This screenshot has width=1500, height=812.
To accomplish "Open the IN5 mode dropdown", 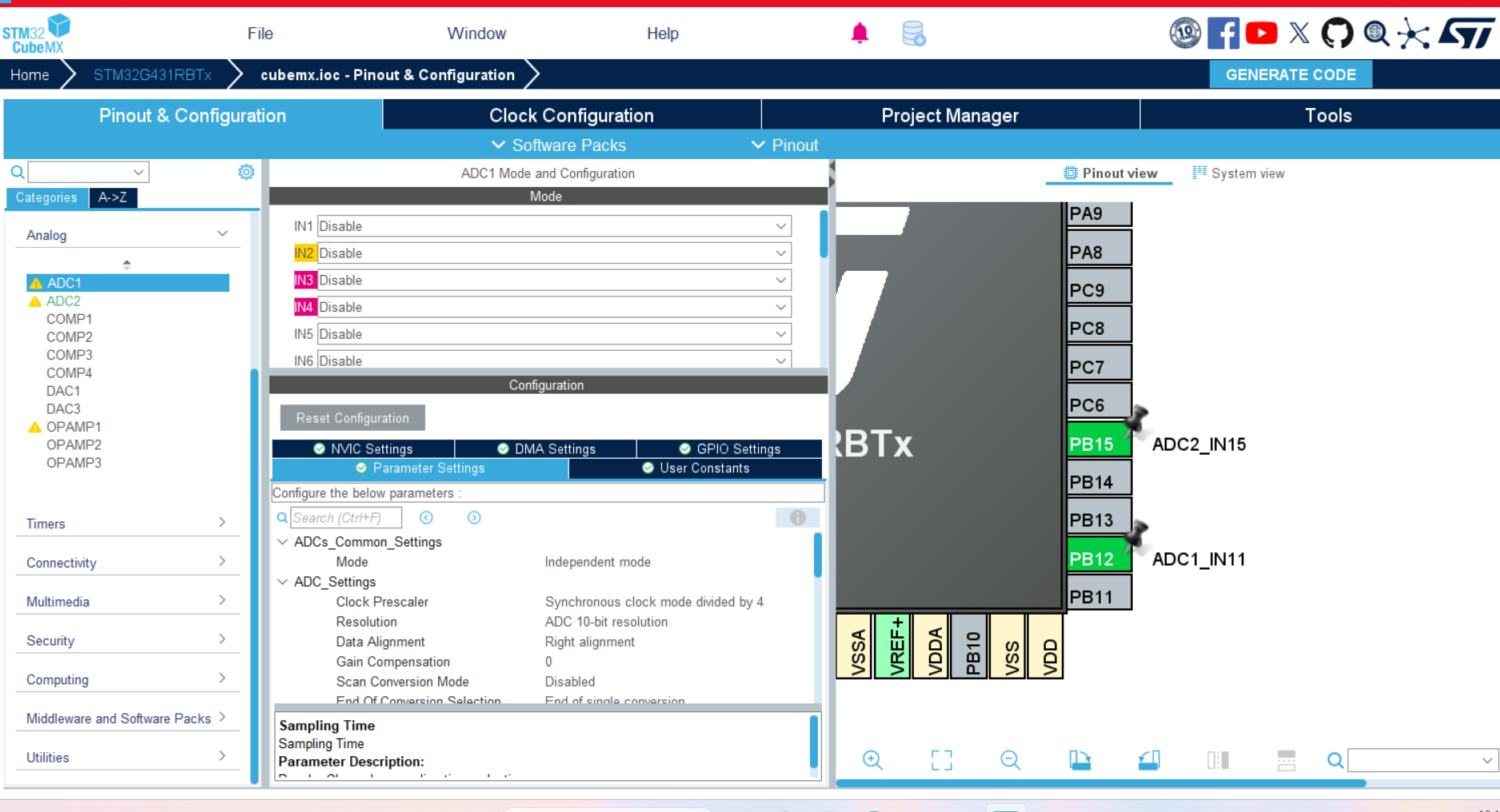I will [554, 334].
